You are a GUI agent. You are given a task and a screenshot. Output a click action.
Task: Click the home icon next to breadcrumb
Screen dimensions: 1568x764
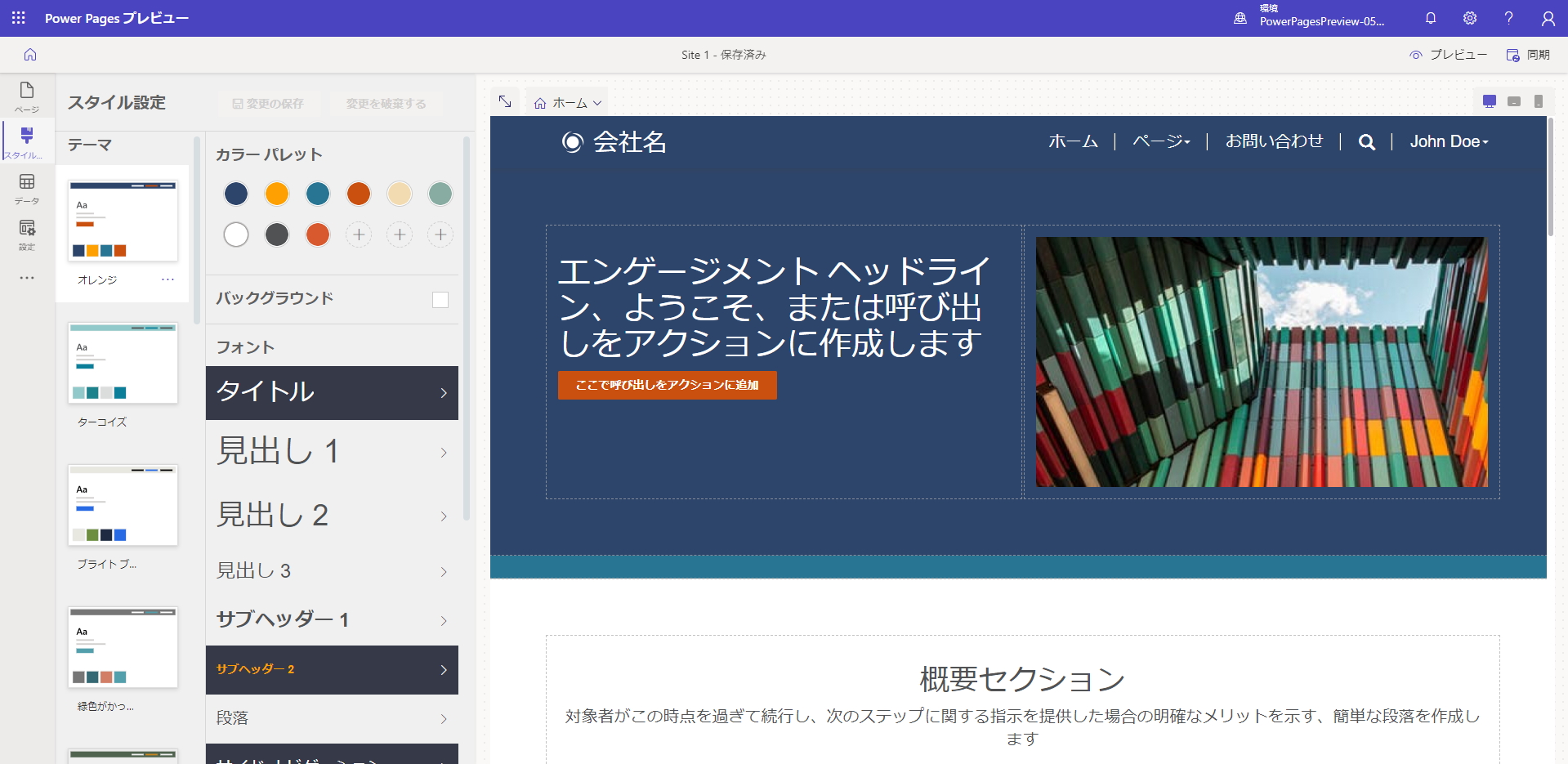[539, 102]
